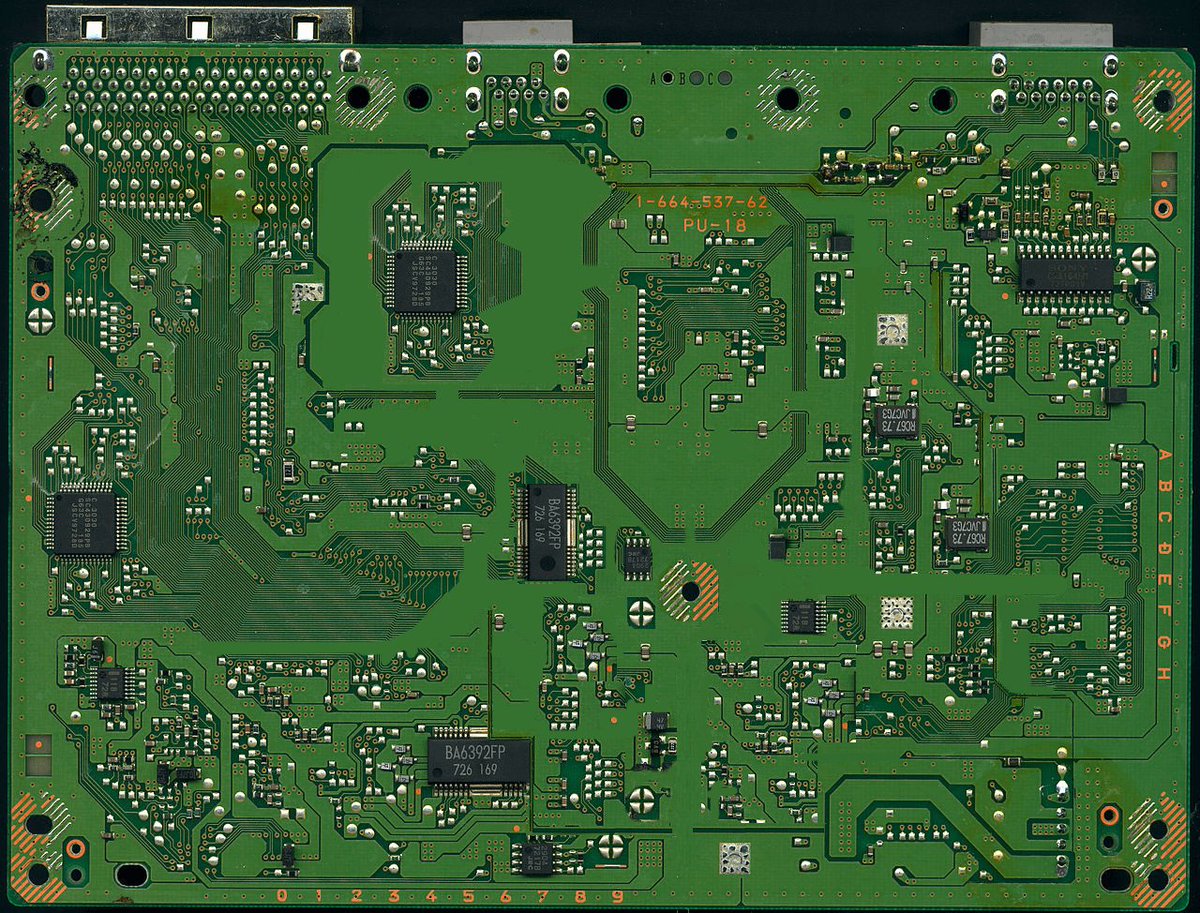Click the orange grid letter B
This screenshot has width=1200, height=913.
[1164, 487]
